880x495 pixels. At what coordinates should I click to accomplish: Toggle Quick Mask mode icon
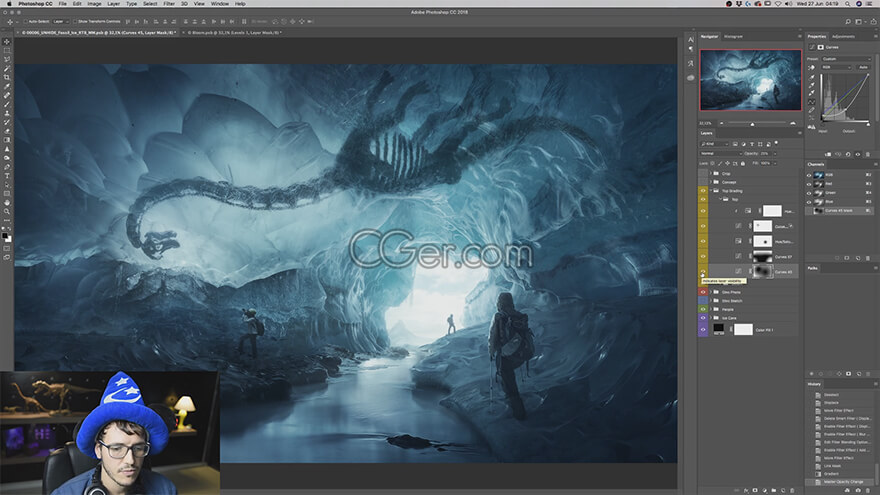[x=7, y=249]
